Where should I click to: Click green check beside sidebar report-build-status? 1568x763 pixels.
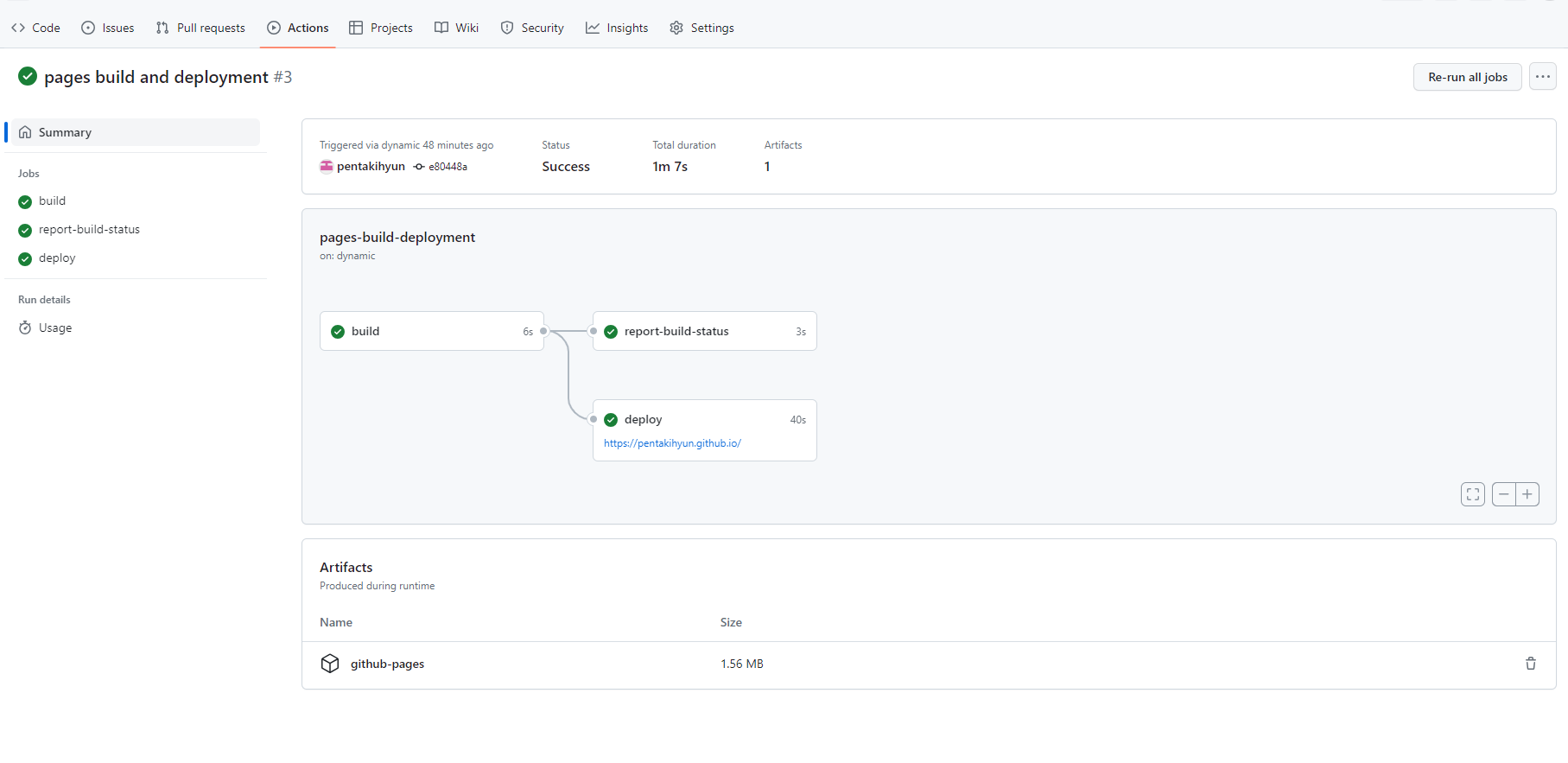[x=25, y=231]
